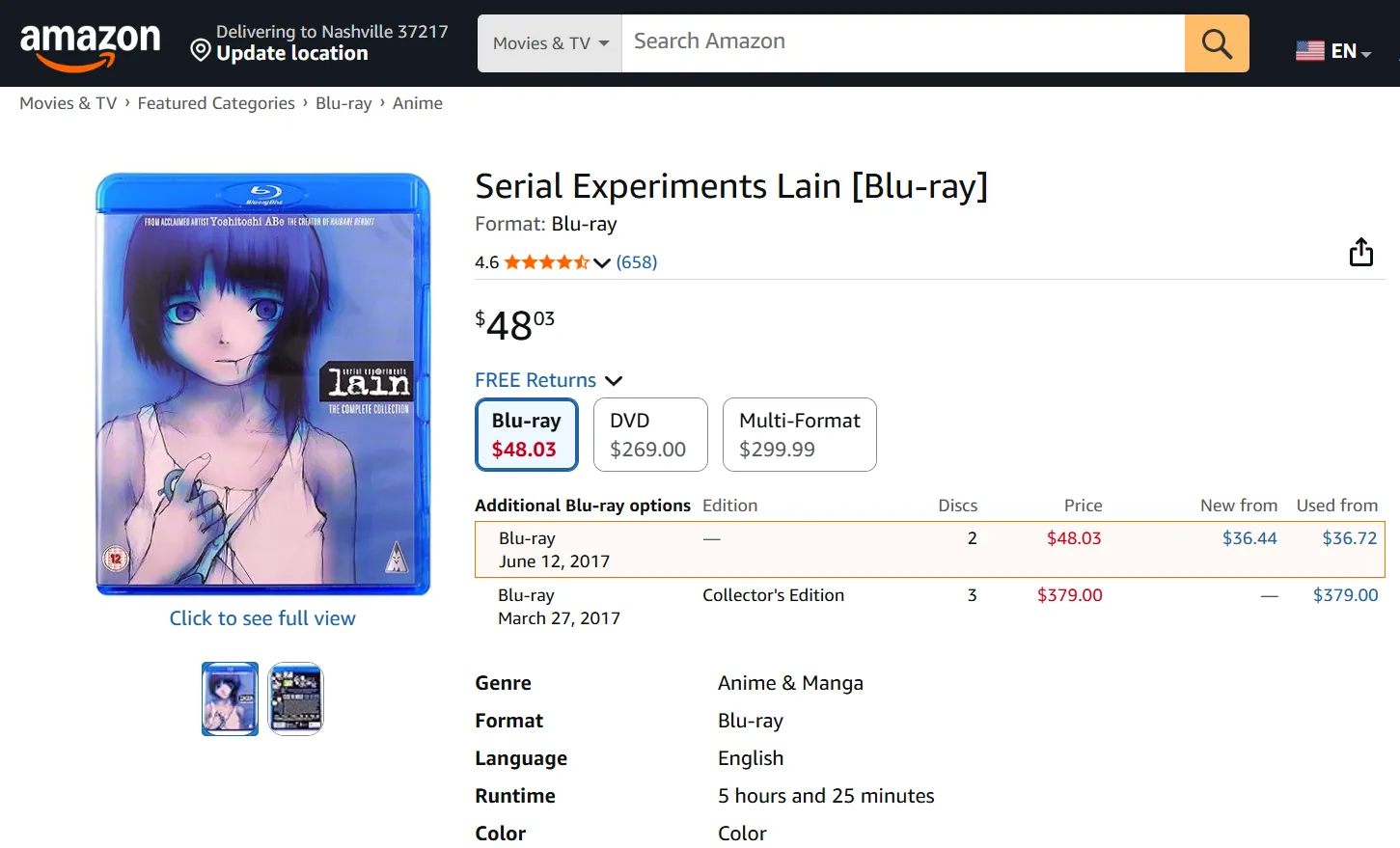Click the Amazon logo
The height and width of the screenshot is (848, 1400).
click(90, 44)
